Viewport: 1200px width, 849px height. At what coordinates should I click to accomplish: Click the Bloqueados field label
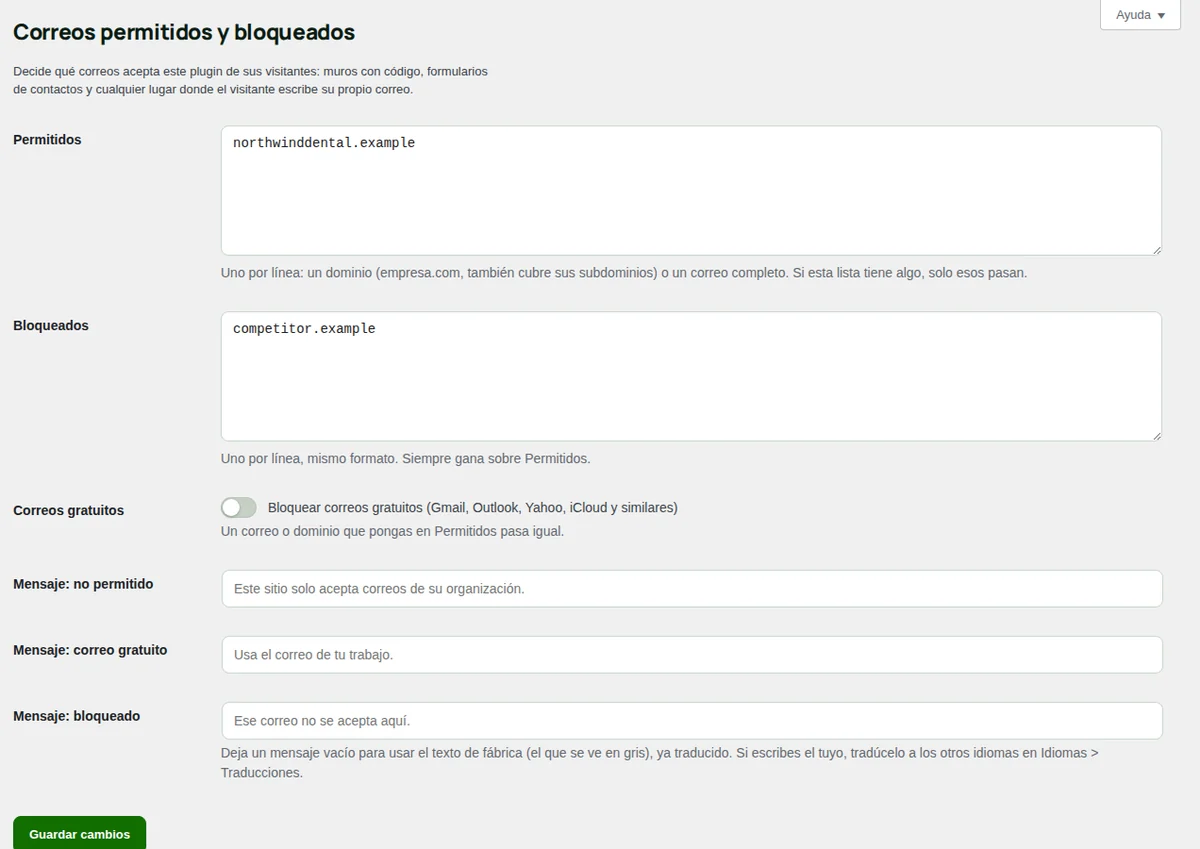click(51, 326)
